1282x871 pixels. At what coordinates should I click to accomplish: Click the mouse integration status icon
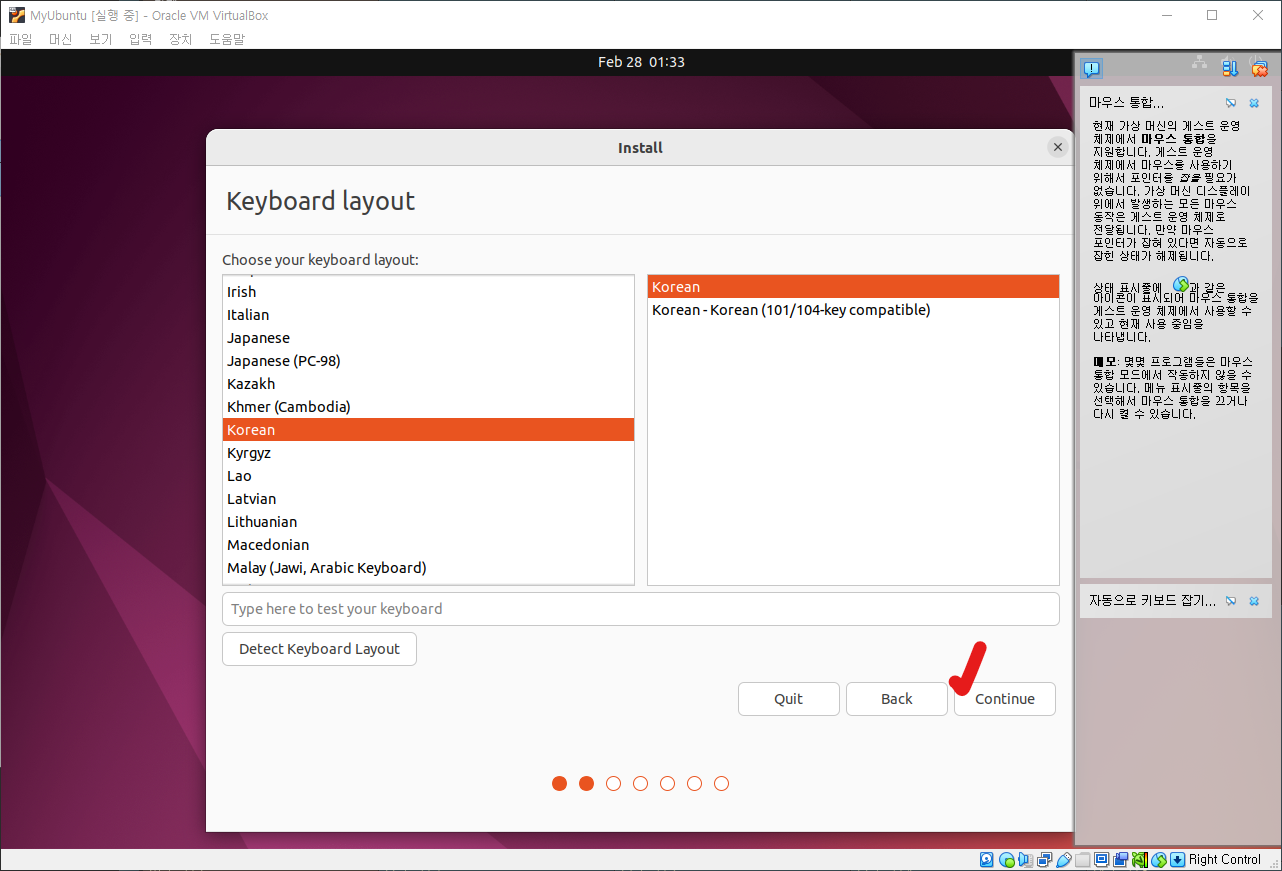coord(1159,860)
